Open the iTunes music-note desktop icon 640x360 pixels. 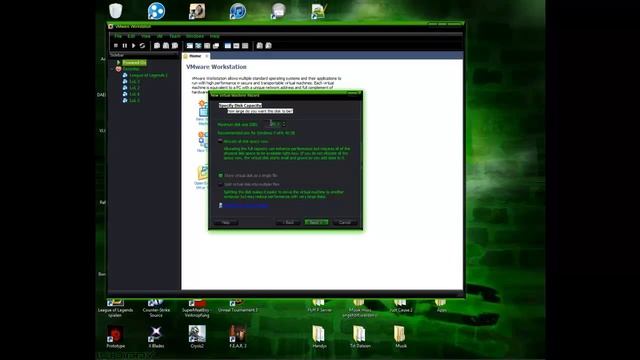[238, 11]
